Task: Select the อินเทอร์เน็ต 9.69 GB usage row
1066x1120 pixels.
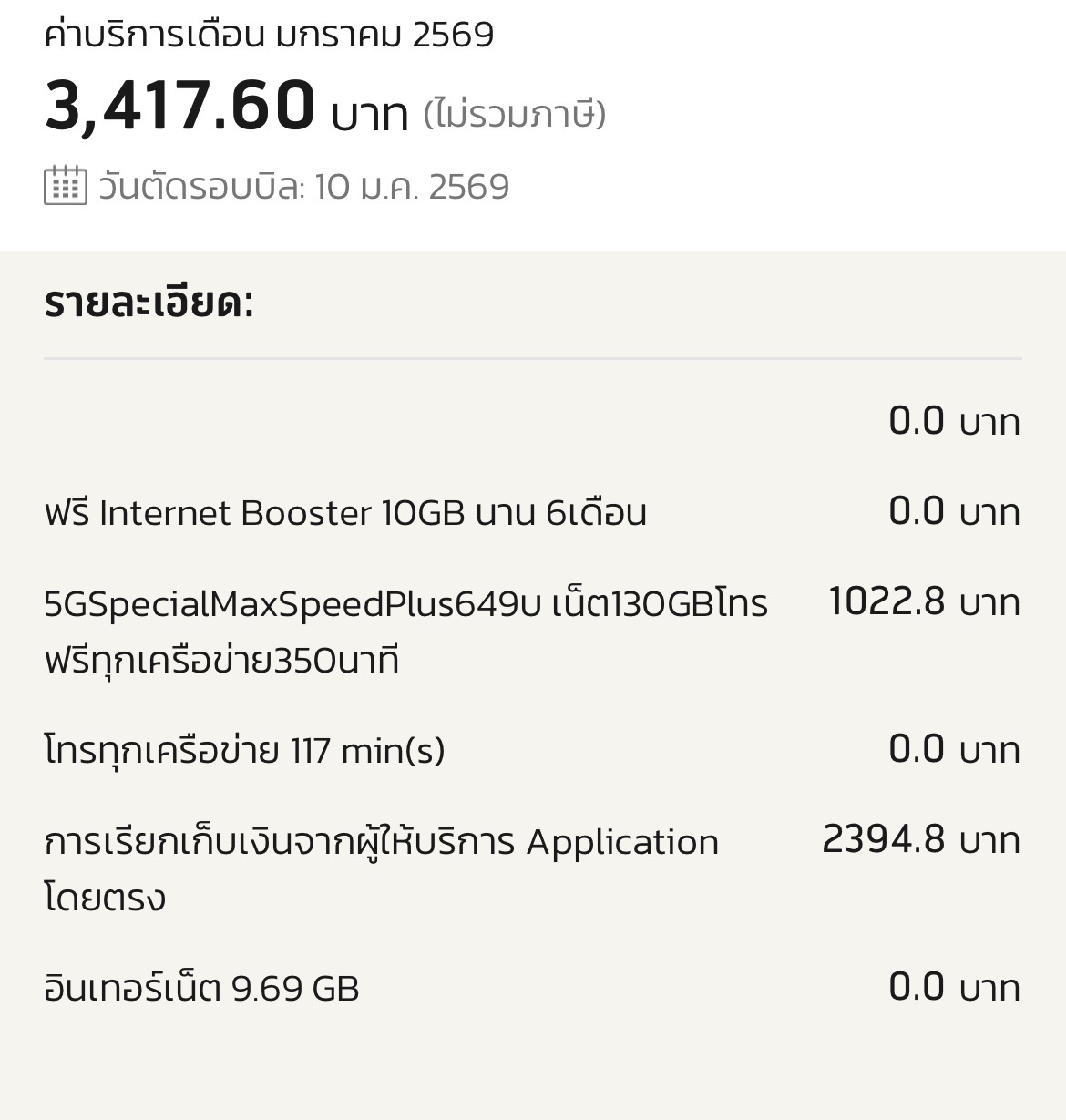Action: click(201, 989)
